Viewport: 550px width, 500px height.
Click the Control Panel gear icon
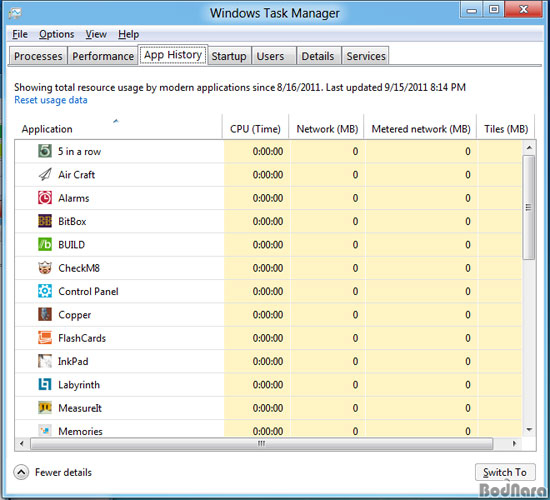[x=45, y=291]
